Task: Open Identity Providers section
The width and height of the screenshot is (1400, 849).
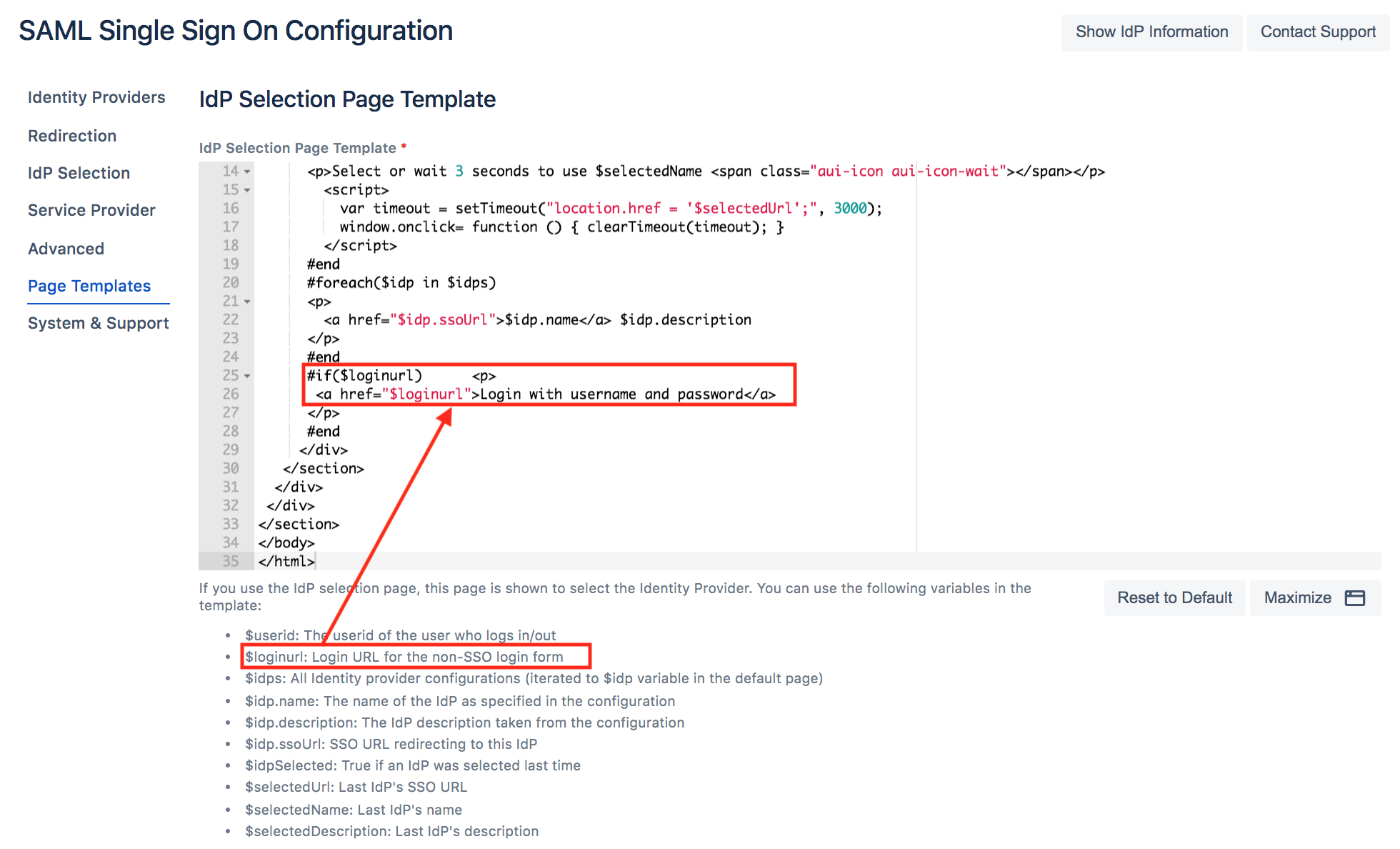Action: click(x=96, y=97)
